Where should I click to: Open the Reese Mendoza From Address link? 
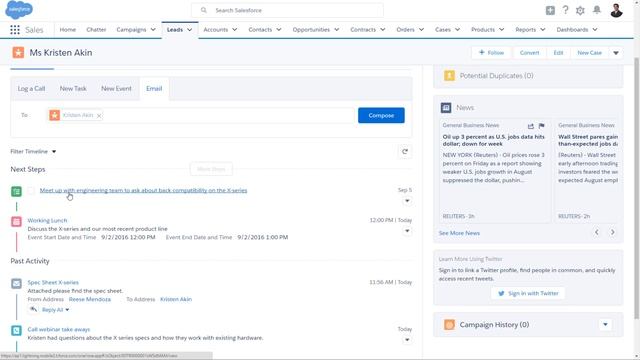(90, 299)
